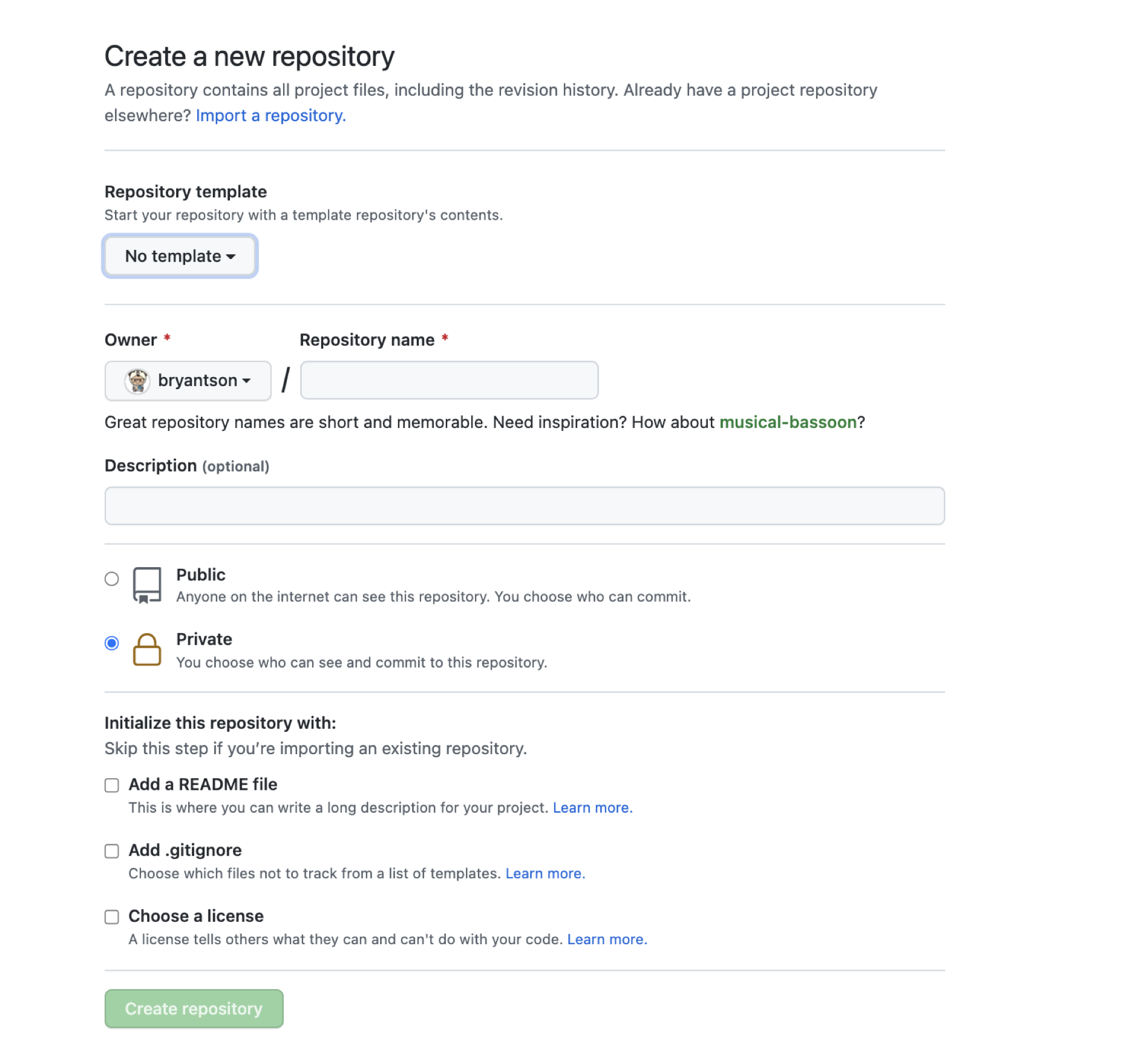Click into the Description text field
The width and height of the screenshot is (1129, 1064).
tap(525, 506)
